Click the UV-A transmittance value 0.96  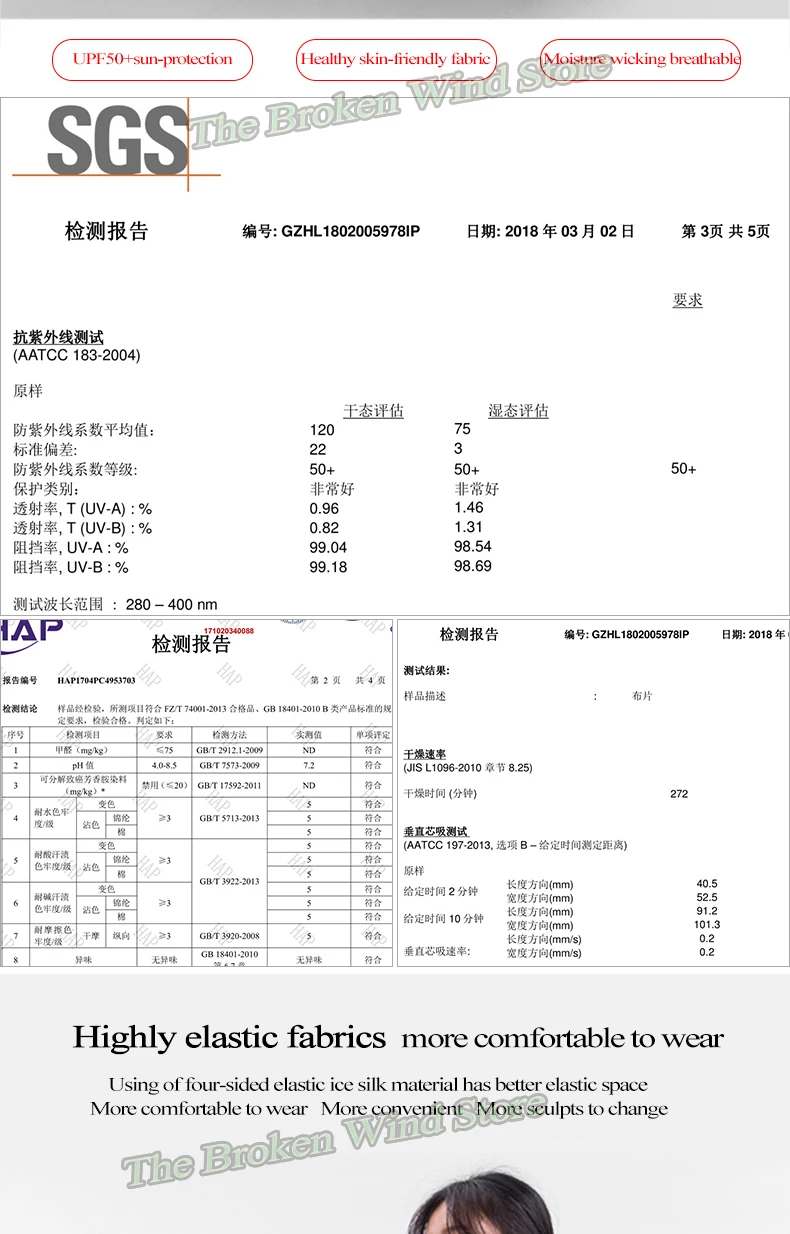click(x=324, y=508)
